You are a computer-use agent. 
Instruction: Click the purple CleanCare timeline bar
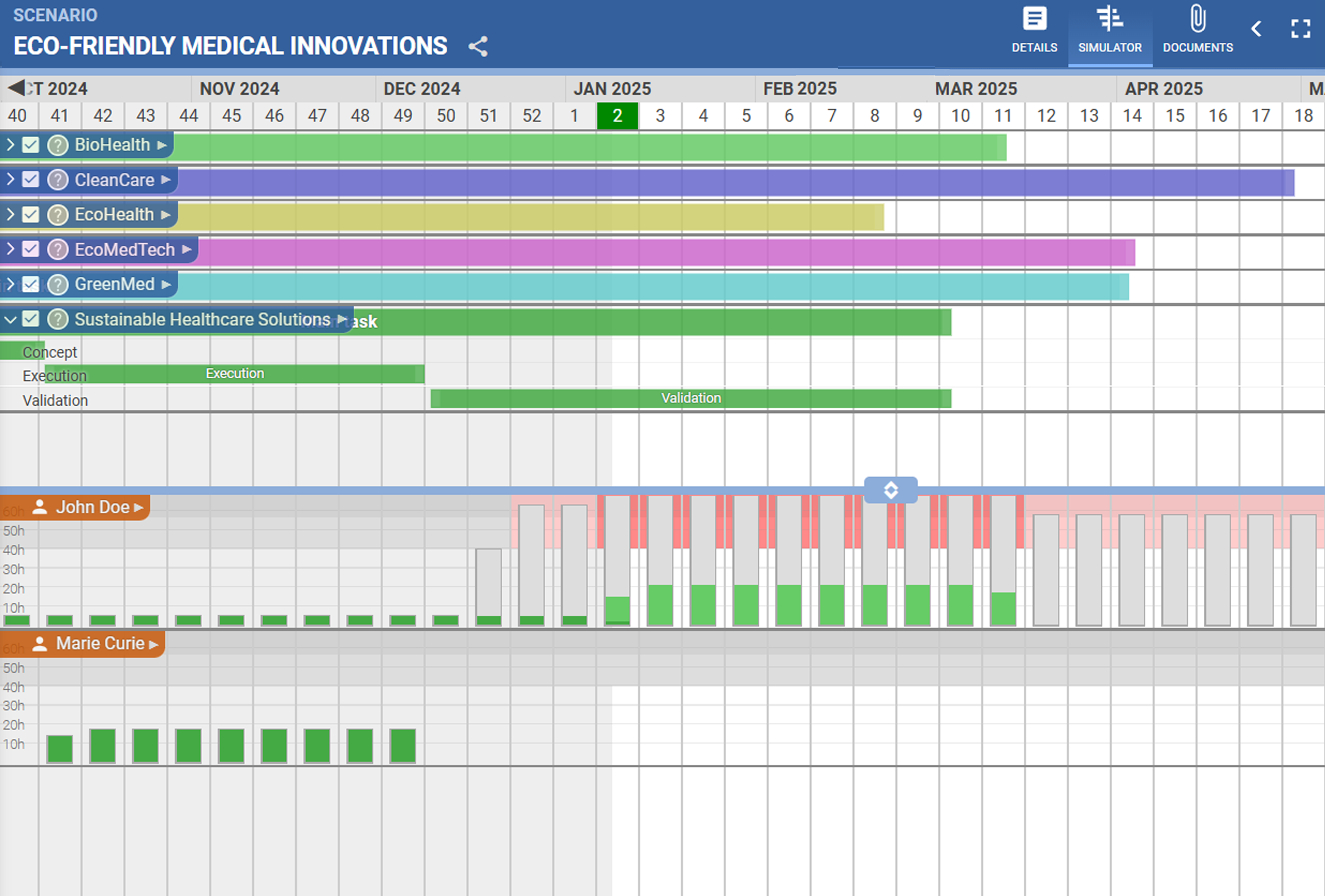(736, 183)
